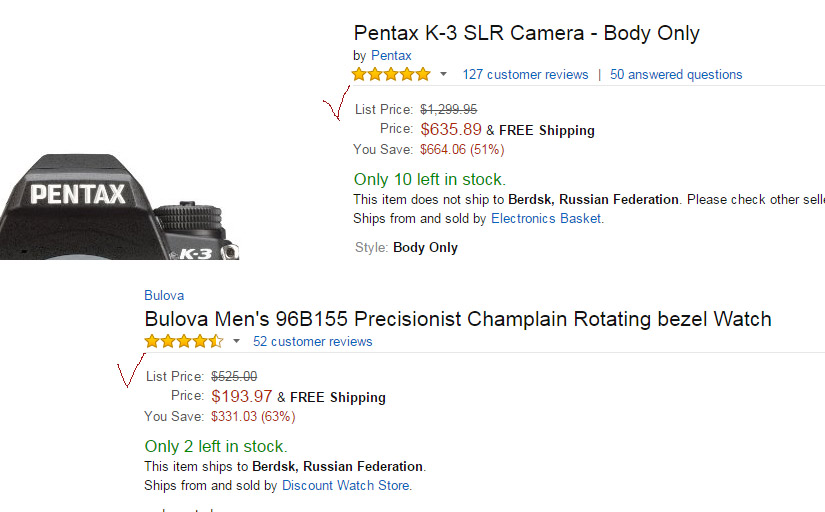Click the Only 10 left in stock text
825x512 pixels.
pyautogui.click(x=429, y=179)
